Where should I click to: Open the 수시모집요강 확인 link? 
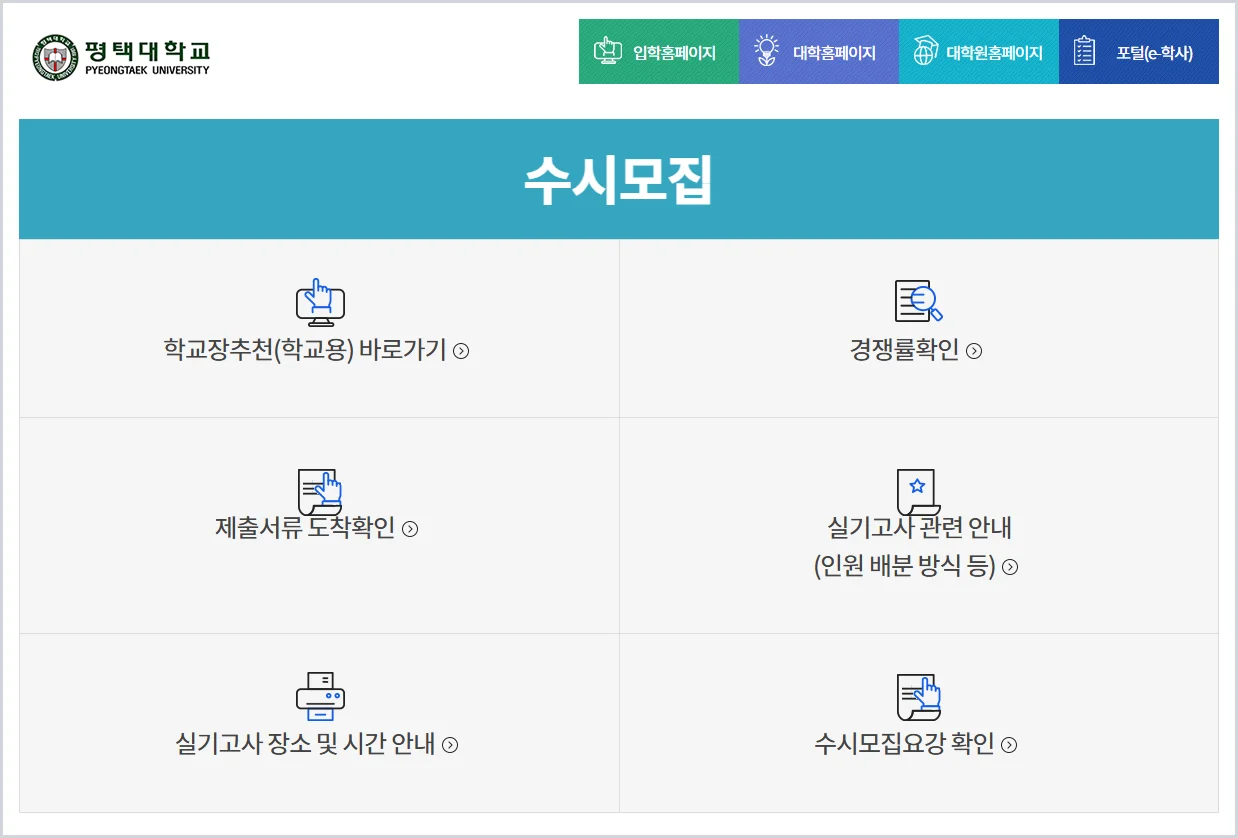[x=916, y=744]
